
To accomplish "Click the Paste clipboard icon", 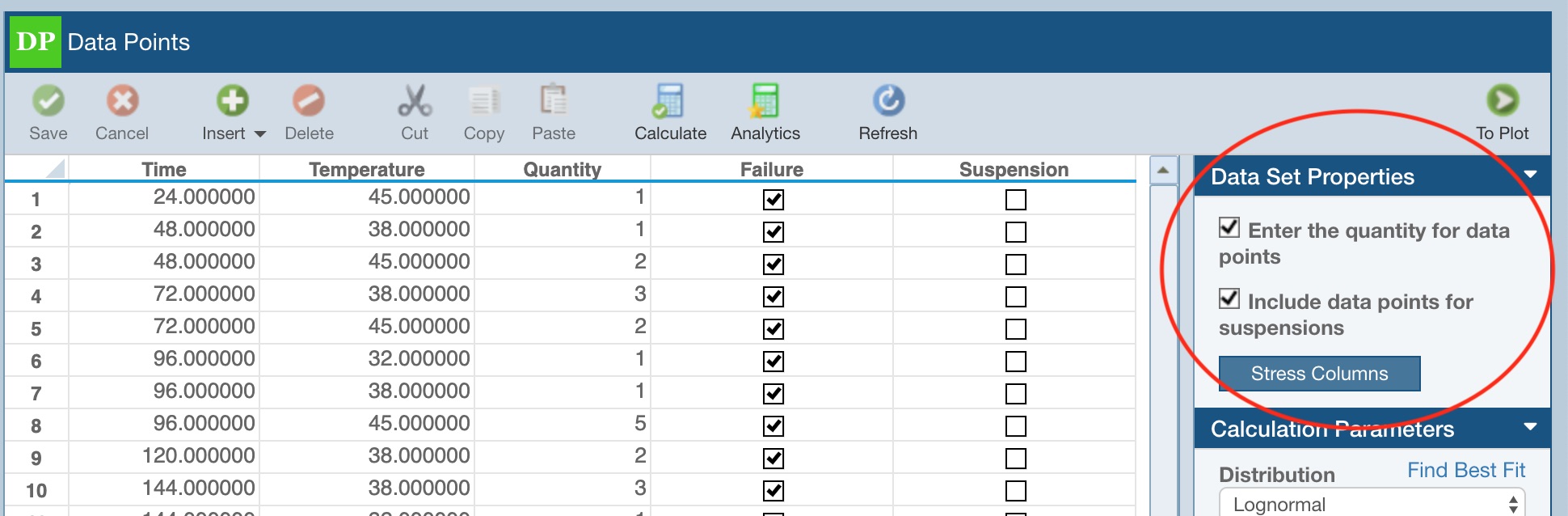I will [554, 101].
